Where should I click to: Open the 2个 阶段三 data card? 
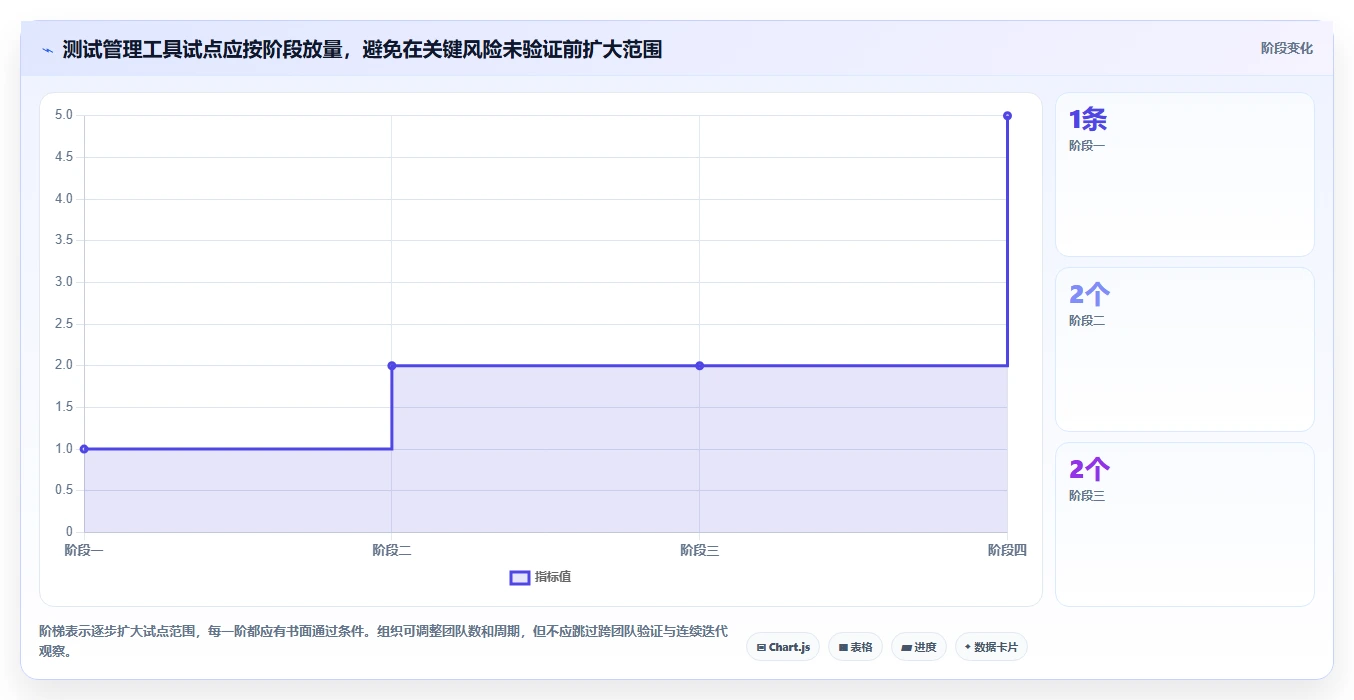1184,524
